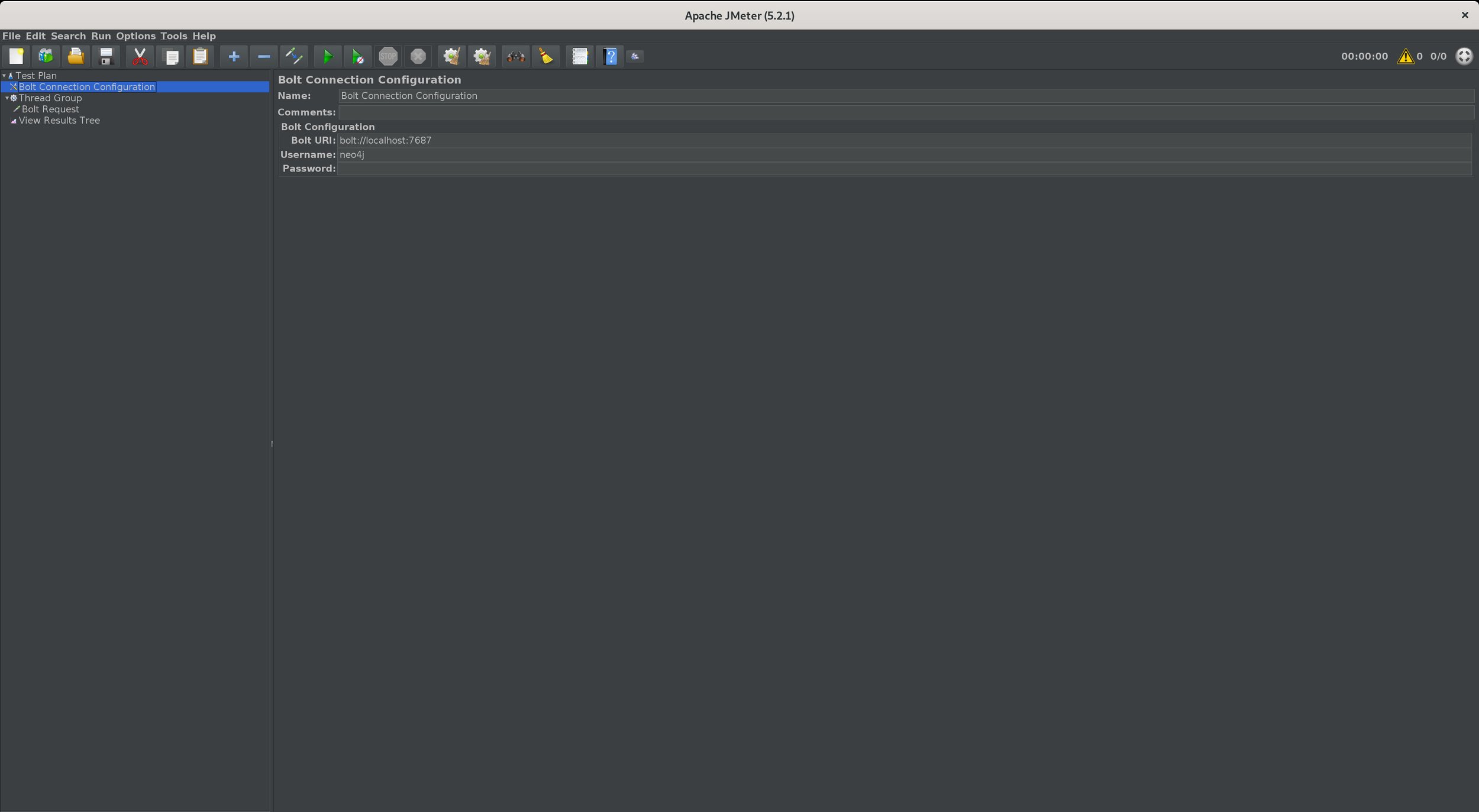Create a new test plan

point(16,57)
